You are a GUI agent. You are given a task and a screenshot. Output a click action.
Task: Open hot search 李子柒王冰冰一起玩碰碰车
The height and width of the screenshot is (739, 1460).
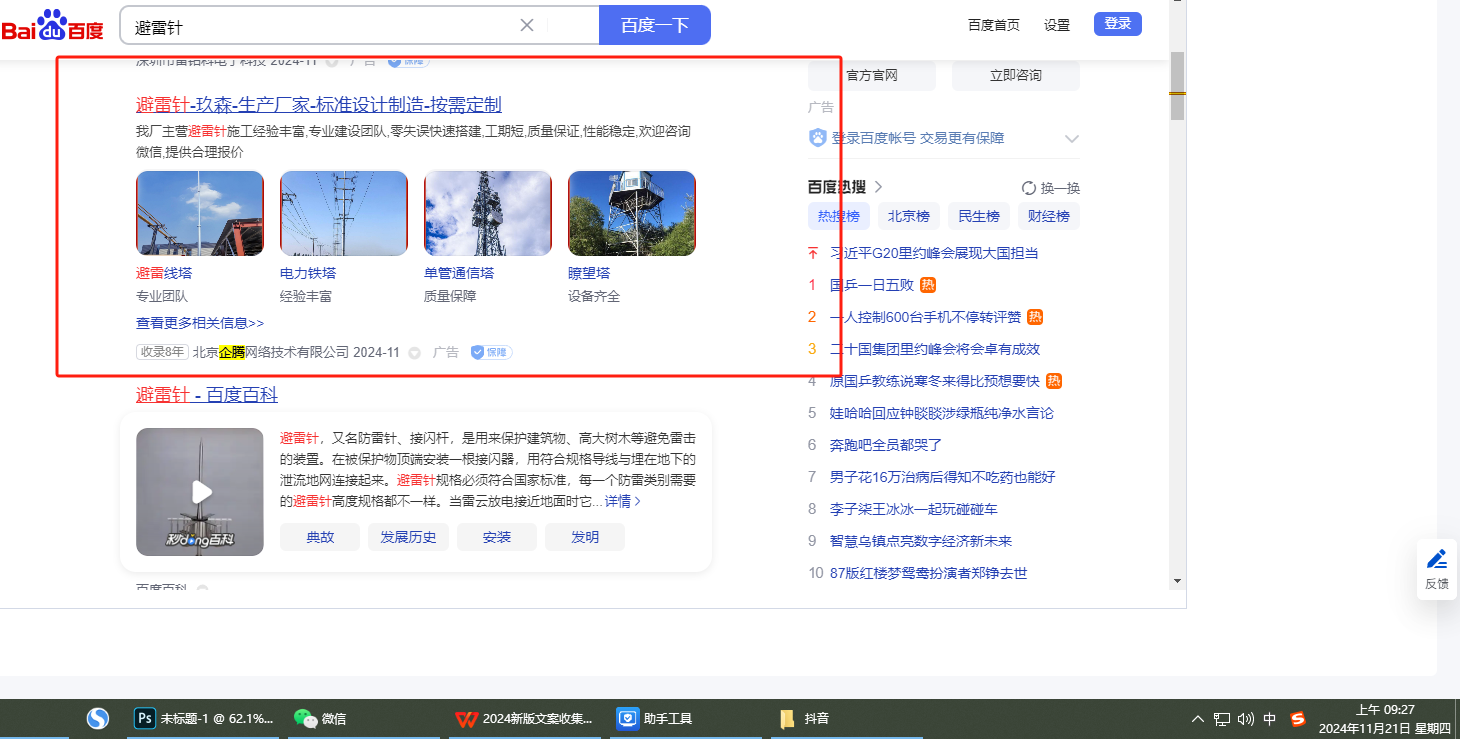914,509
